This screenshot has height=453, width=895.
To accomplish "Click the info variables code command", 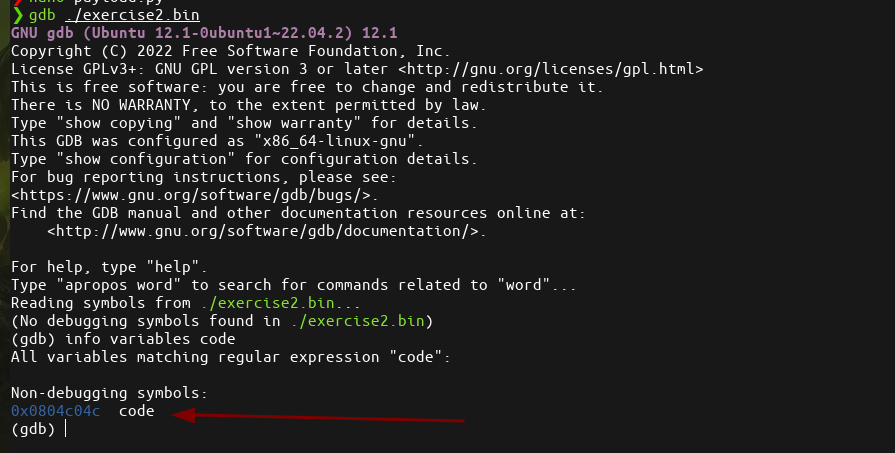I will [150, 339].
